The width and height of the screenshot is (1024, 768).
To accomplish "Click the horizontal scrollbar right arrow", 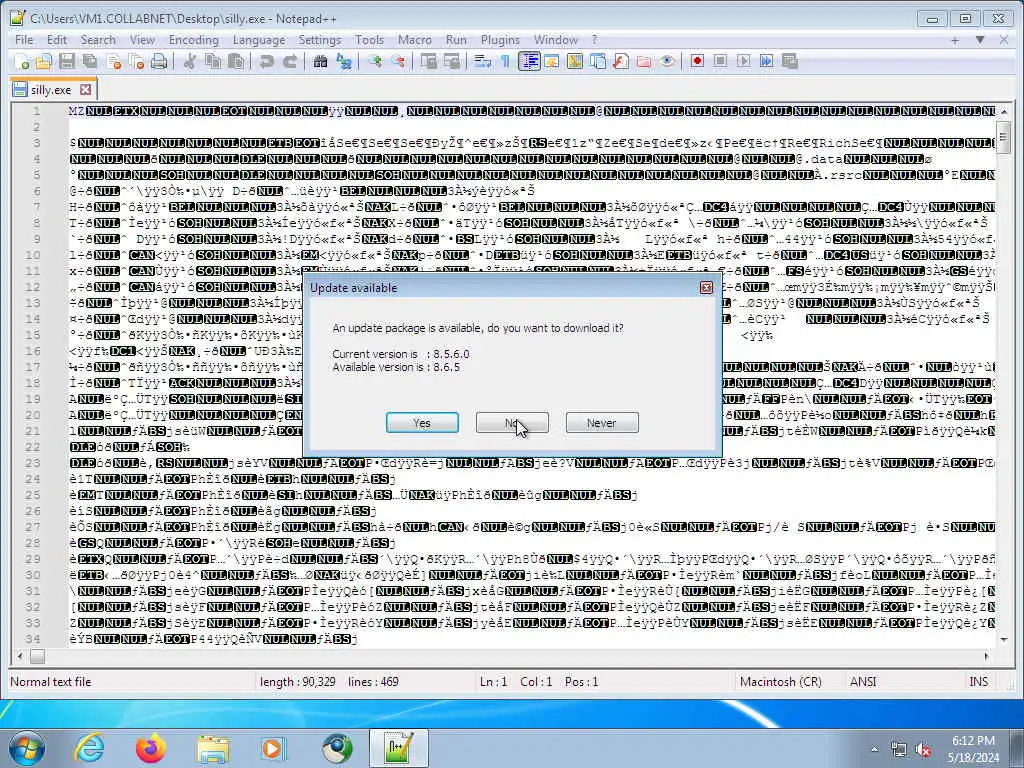I will click(x=986, y=656).
